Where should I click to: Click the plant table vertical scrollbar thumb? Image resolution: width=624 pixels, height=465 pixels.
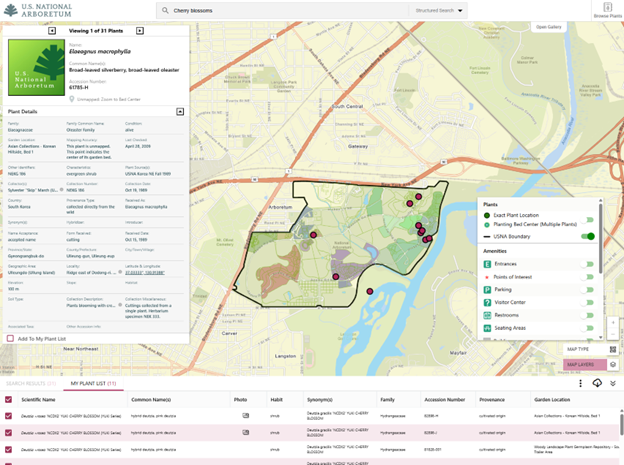[621, 424]
